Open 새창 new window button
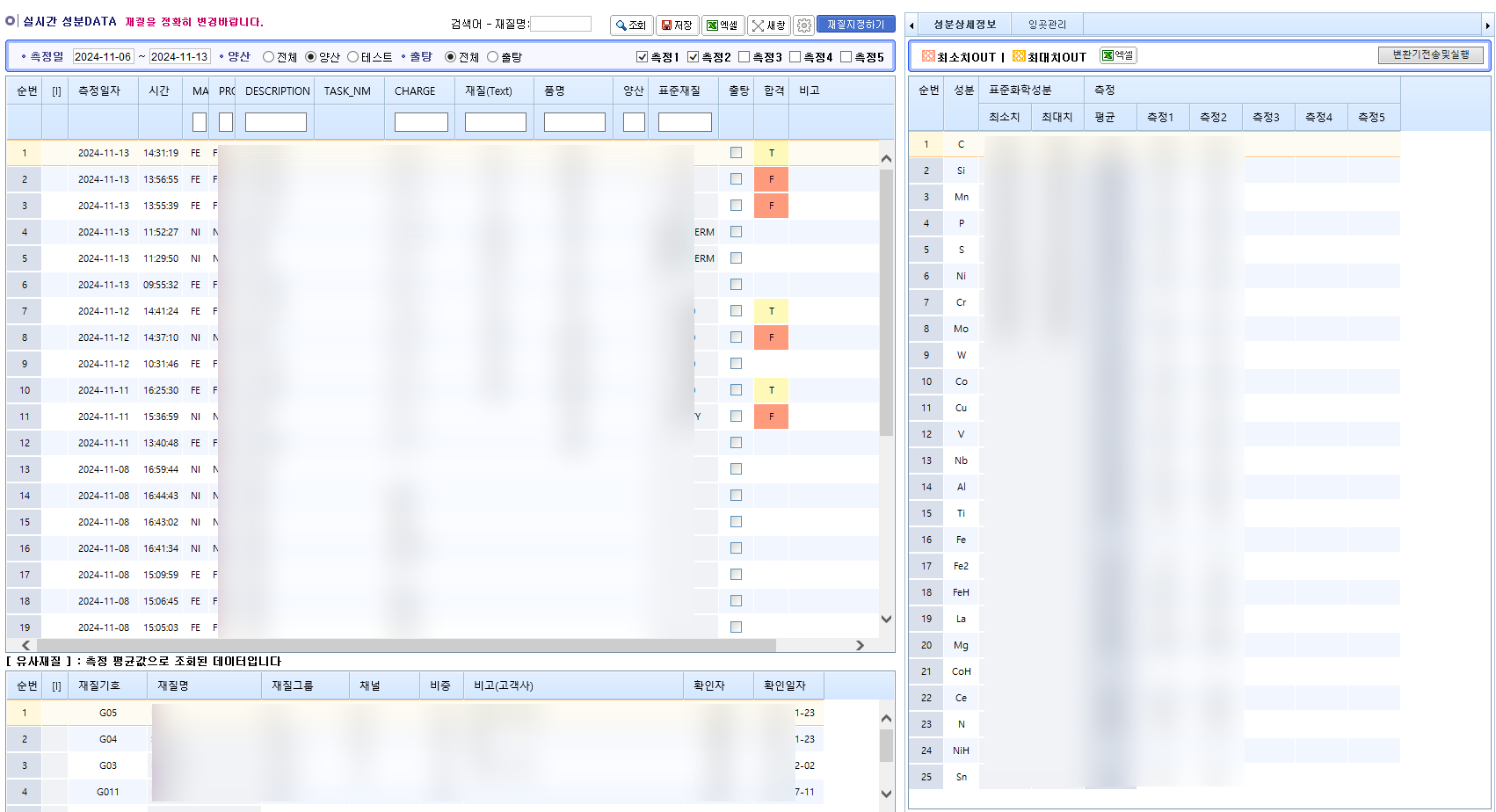Image resolution: width=1496 pixels, height=812 pixels. 768,25
